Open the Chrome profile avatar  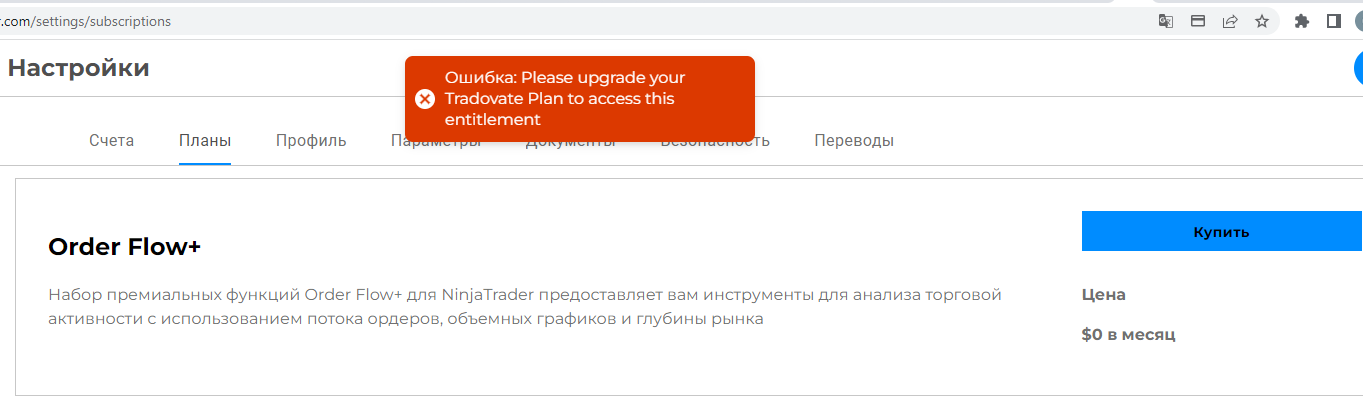pyautogui.click(x=1358, y=21)
